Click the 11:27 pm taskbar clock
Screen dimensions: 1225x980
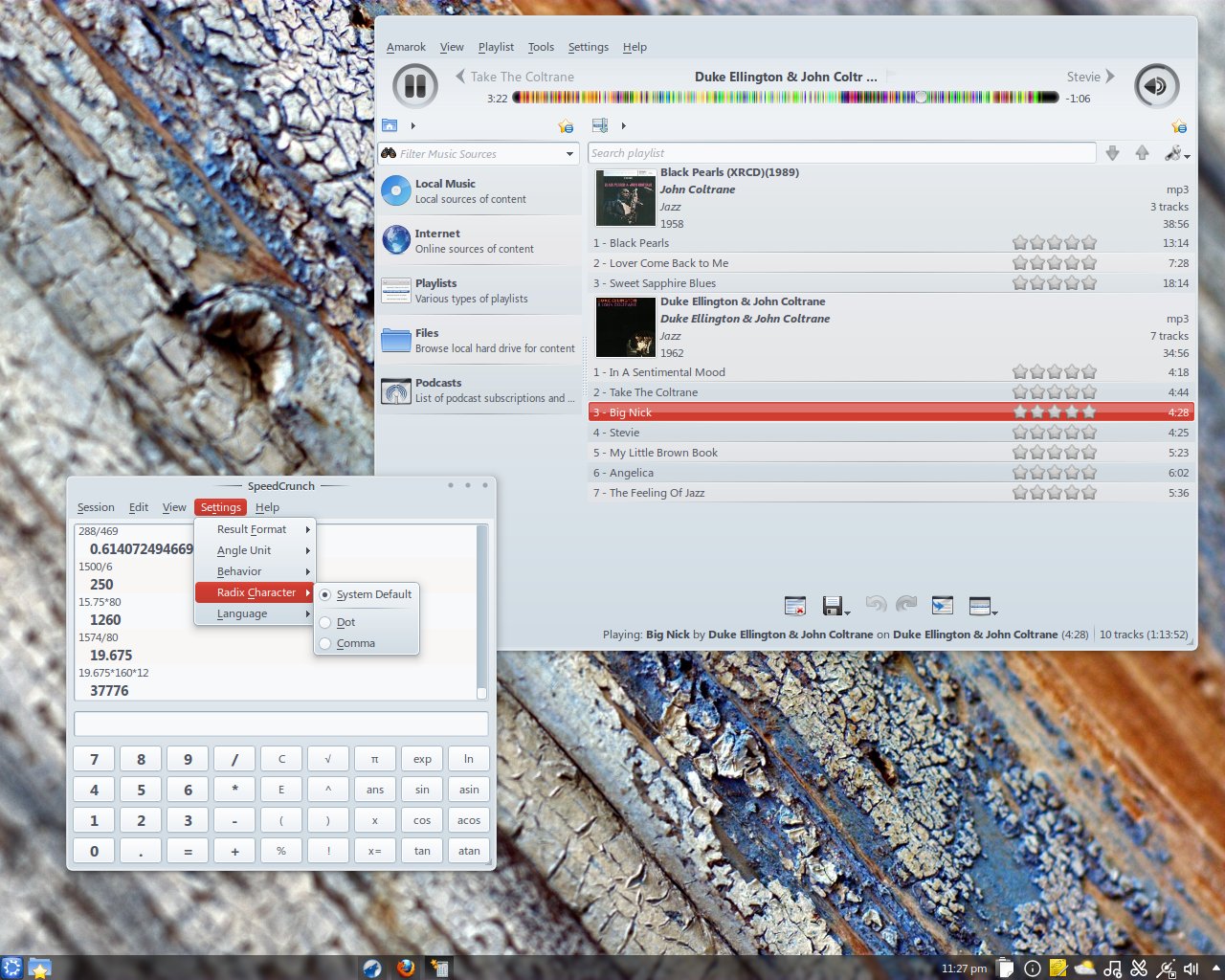964,969
